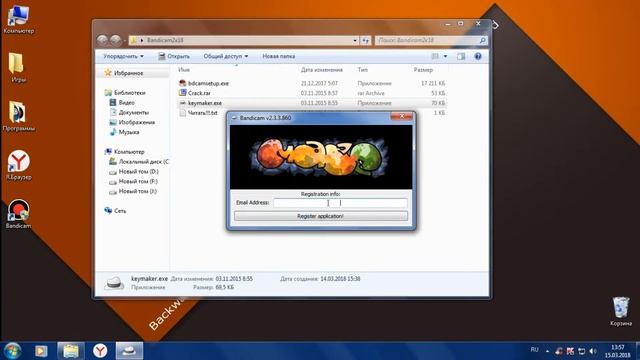Sort by the Тип column header
Viewport: 640px width, 360px height.
click(x=362, y=70)
